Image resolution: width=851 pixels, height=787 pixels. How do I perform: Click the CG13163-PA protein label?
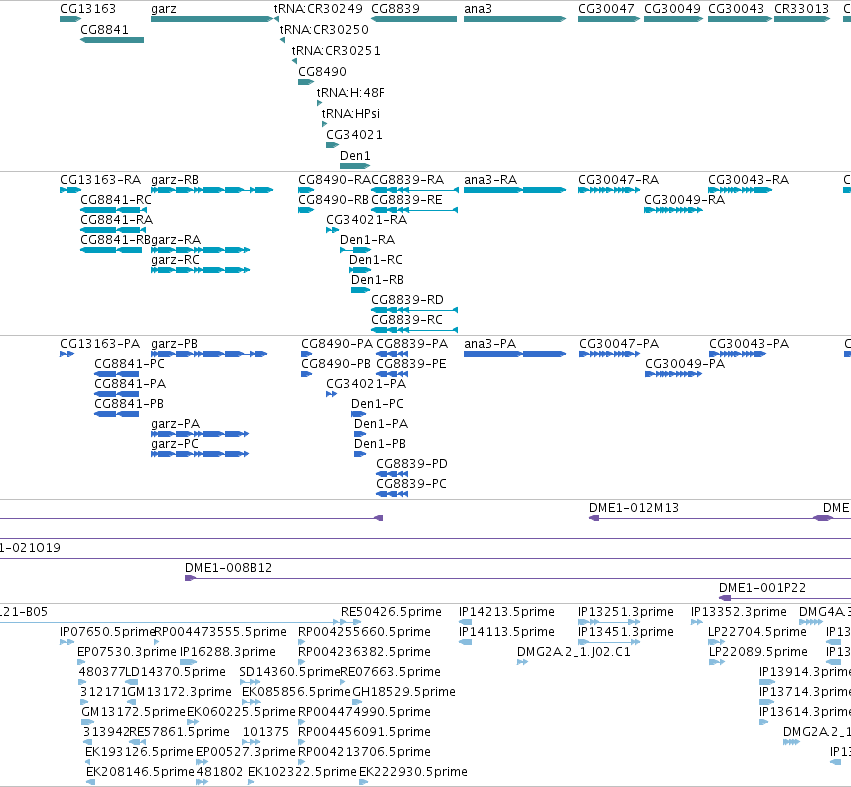[x=100, y=344]
